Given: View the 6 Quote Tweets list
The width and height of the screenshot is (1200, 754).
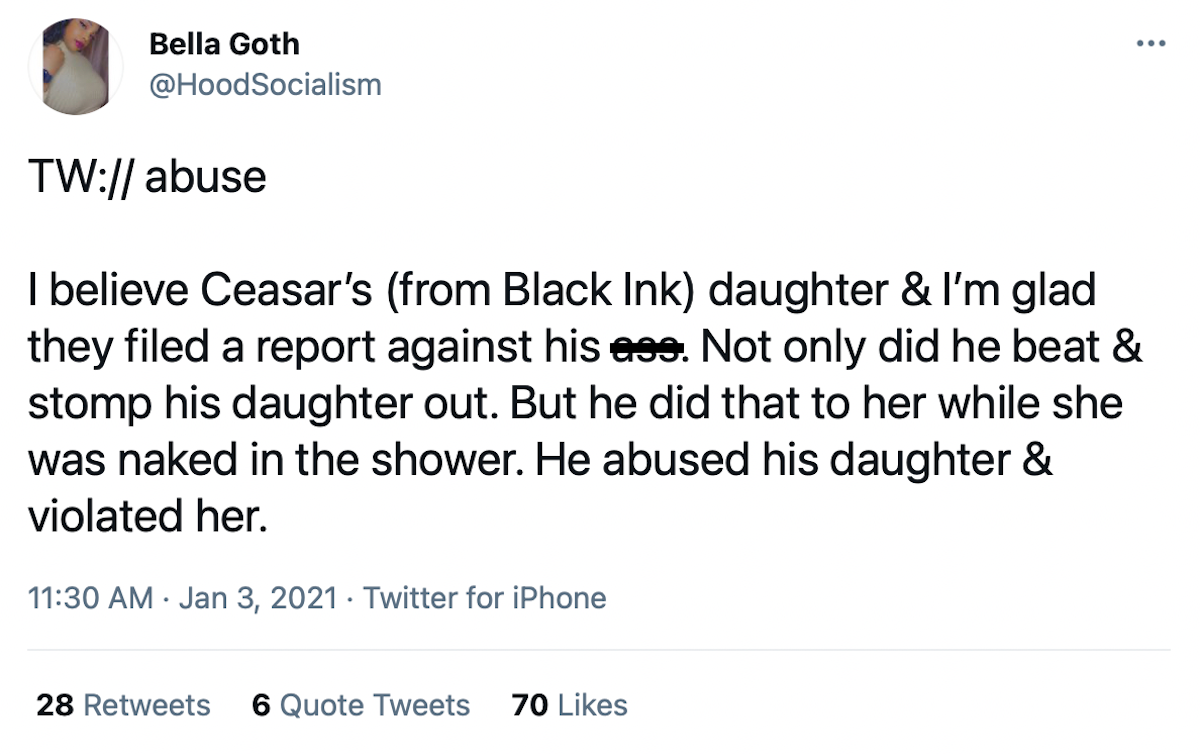Looking at the screenshot, I should click(361, 705).
